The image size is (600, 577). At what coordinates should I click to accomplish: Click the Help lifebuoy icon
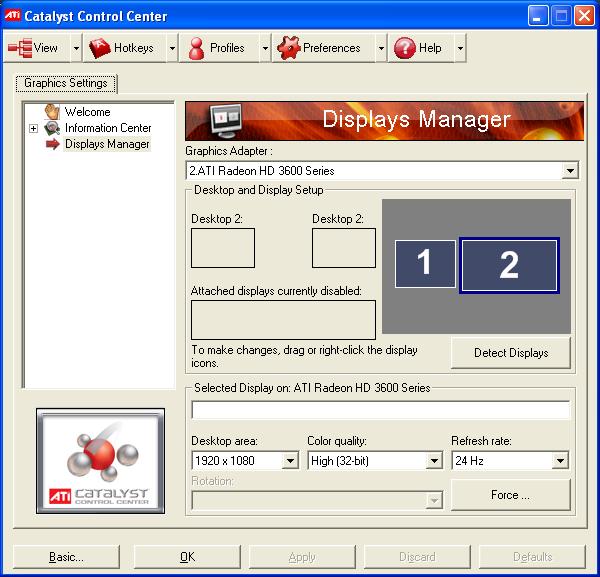click(x=404, y=48)
